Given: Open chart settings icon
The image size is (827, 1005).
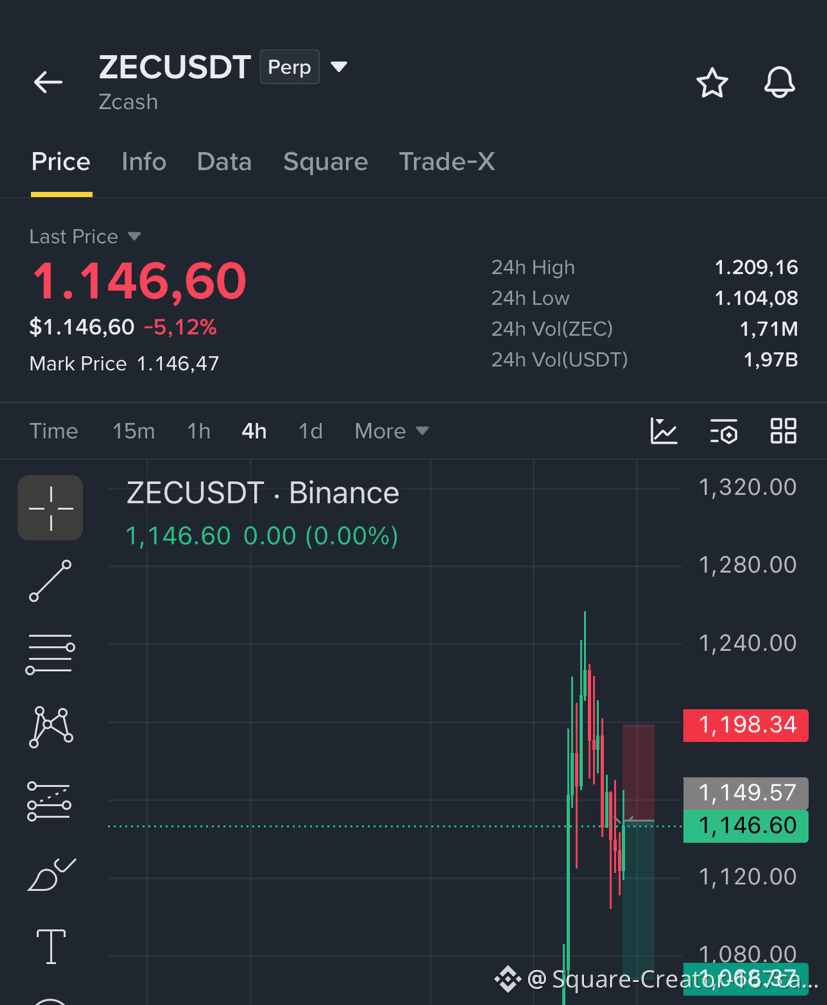Looking at the screenshot, I should 724,431.
